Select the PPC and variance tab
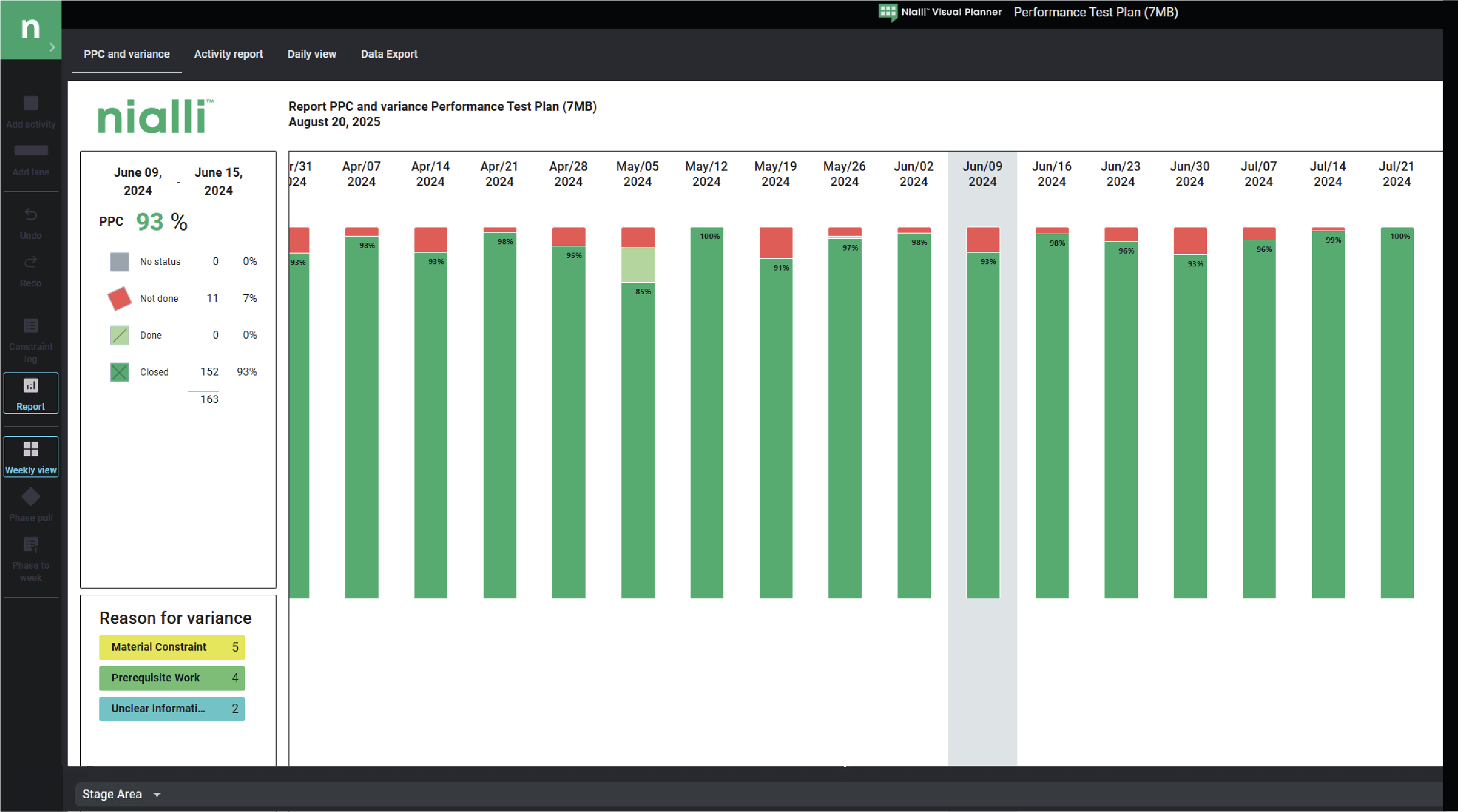 coord(126,54)
